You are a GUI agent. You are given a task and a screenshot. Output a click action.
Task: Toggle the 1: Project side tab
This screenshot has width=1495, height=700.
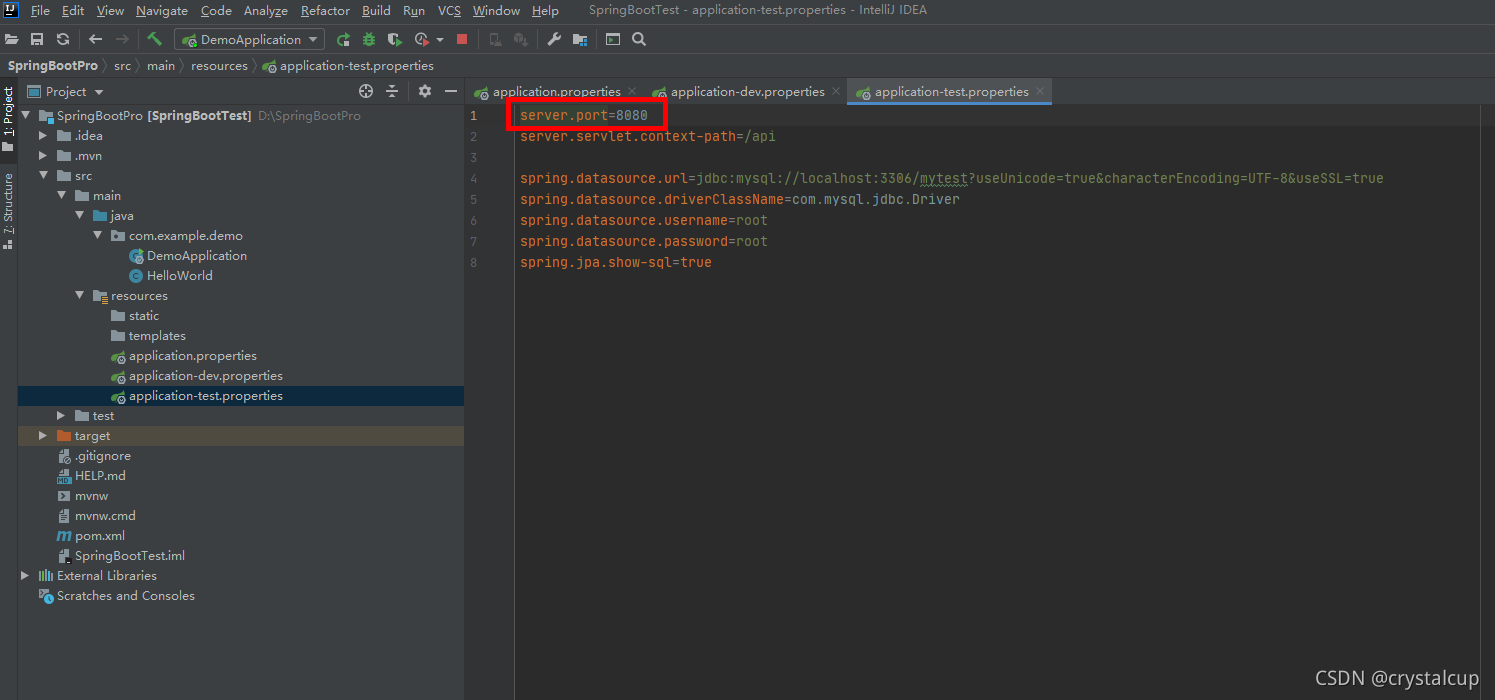(x=8, y=119)
